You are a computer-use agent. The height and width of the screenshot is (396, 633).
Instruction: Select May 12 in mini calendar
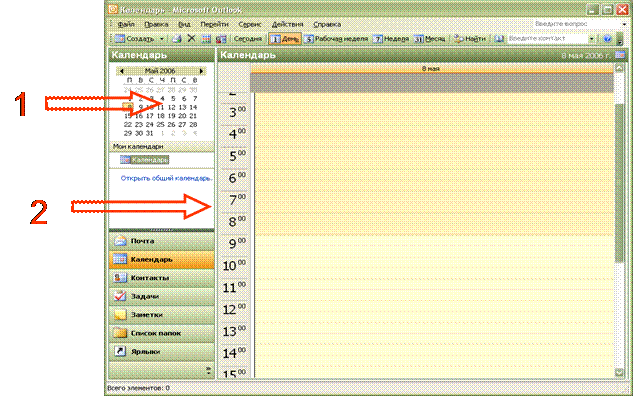point(172,107)
